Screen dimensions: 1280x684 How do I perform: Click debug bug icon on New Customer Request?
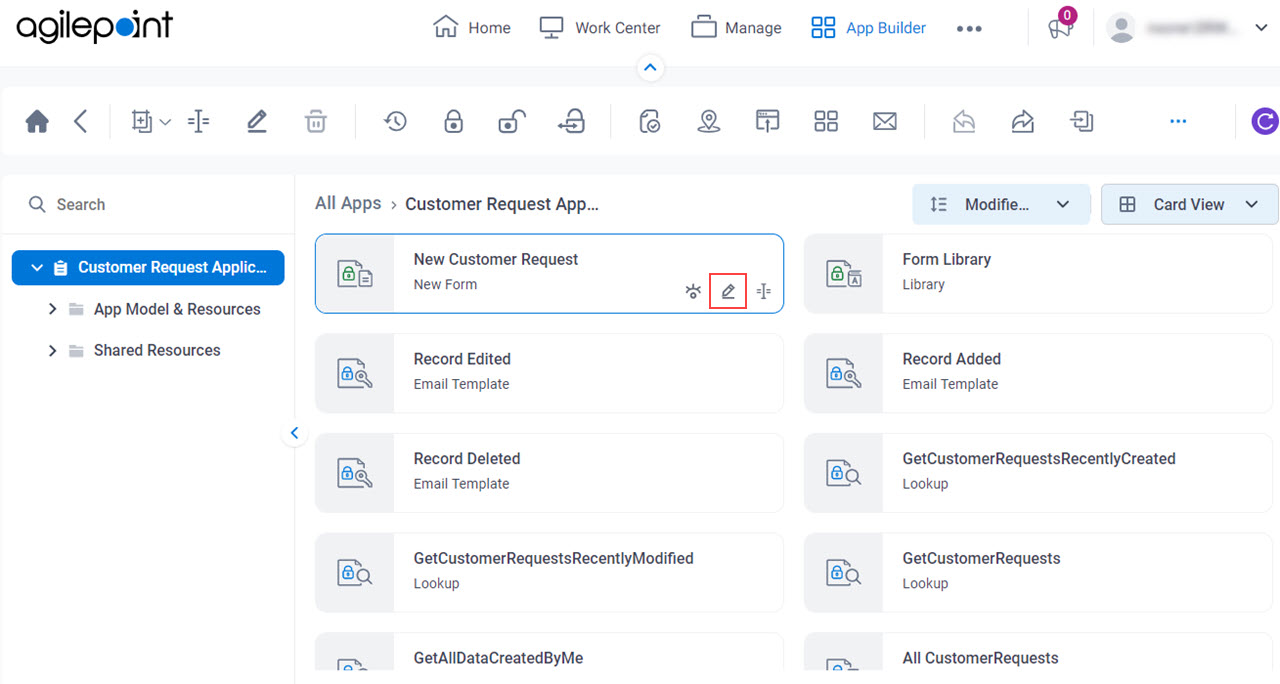693,292
